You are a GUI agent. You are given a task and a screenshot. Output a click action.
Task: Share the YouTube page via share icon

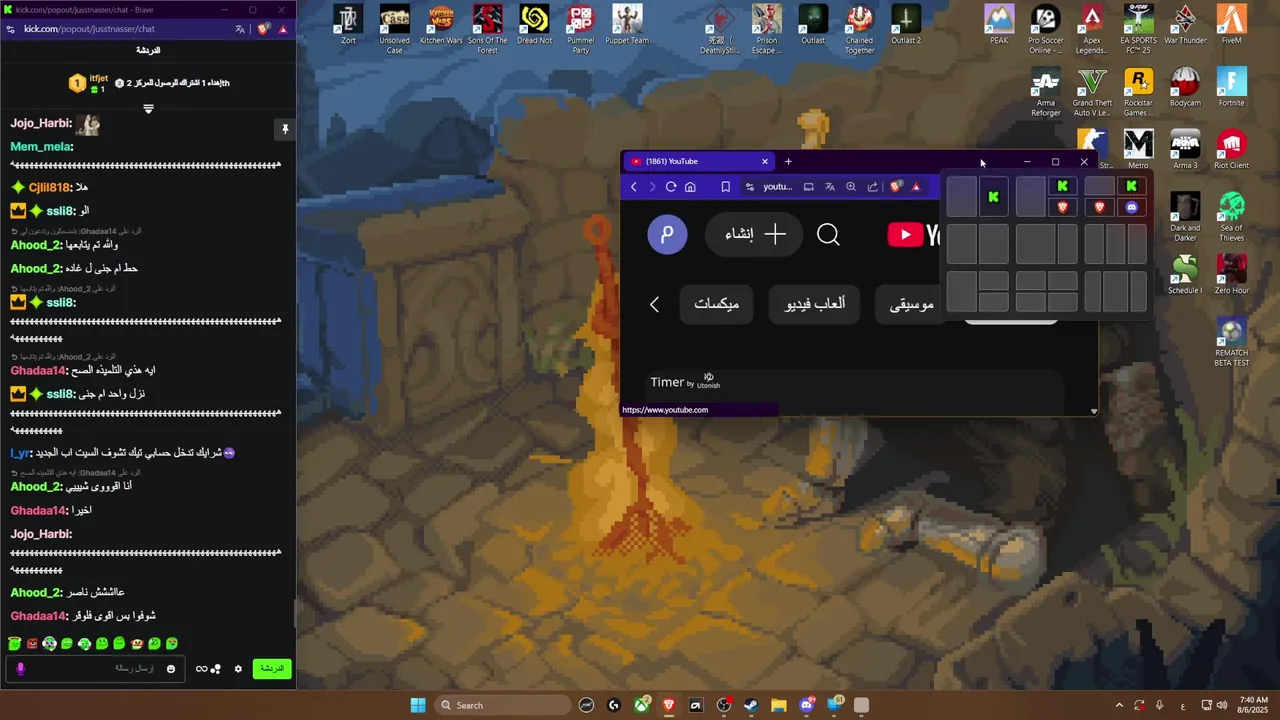click(x=873, y=187)
